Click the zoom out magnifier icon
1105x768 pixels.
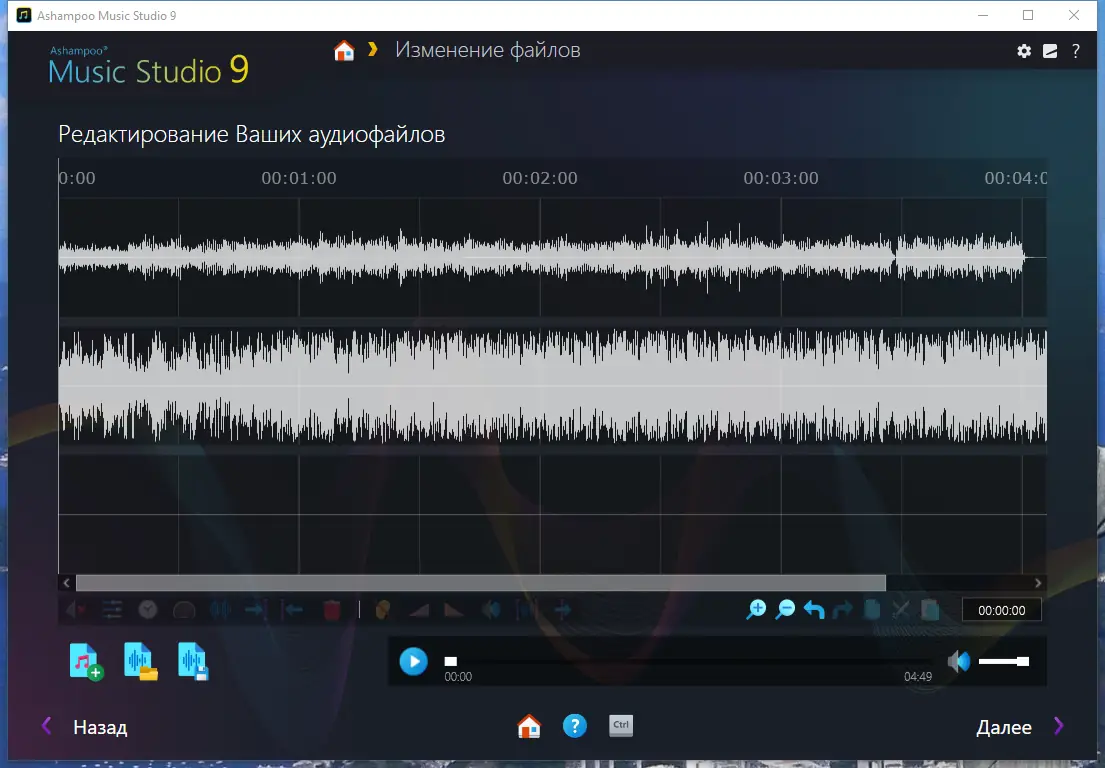(x=785, y=609)
